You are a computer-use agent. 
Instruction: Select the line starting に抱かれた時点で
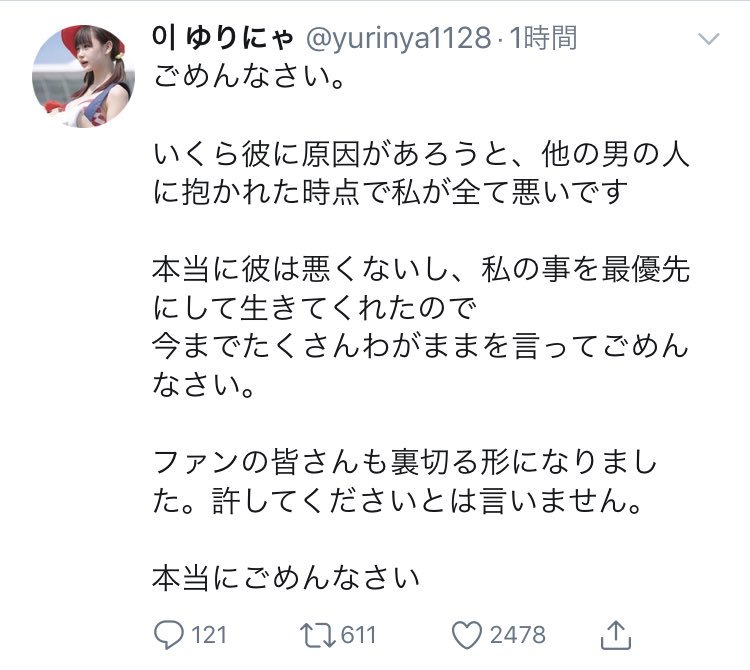(390, 192)
